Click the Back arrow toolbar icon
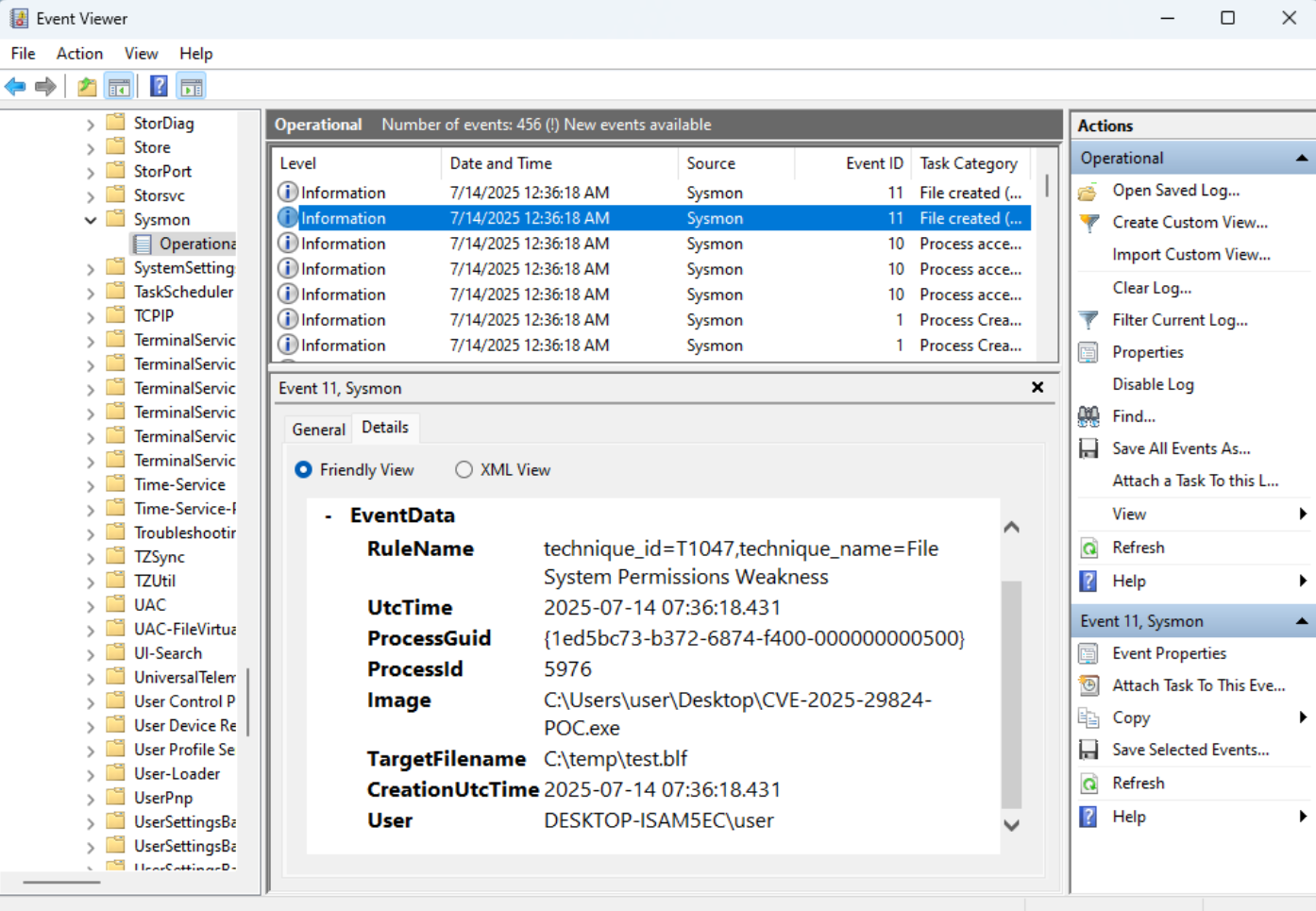Viewport: 1316px width, 911px height. coord(15,87)
